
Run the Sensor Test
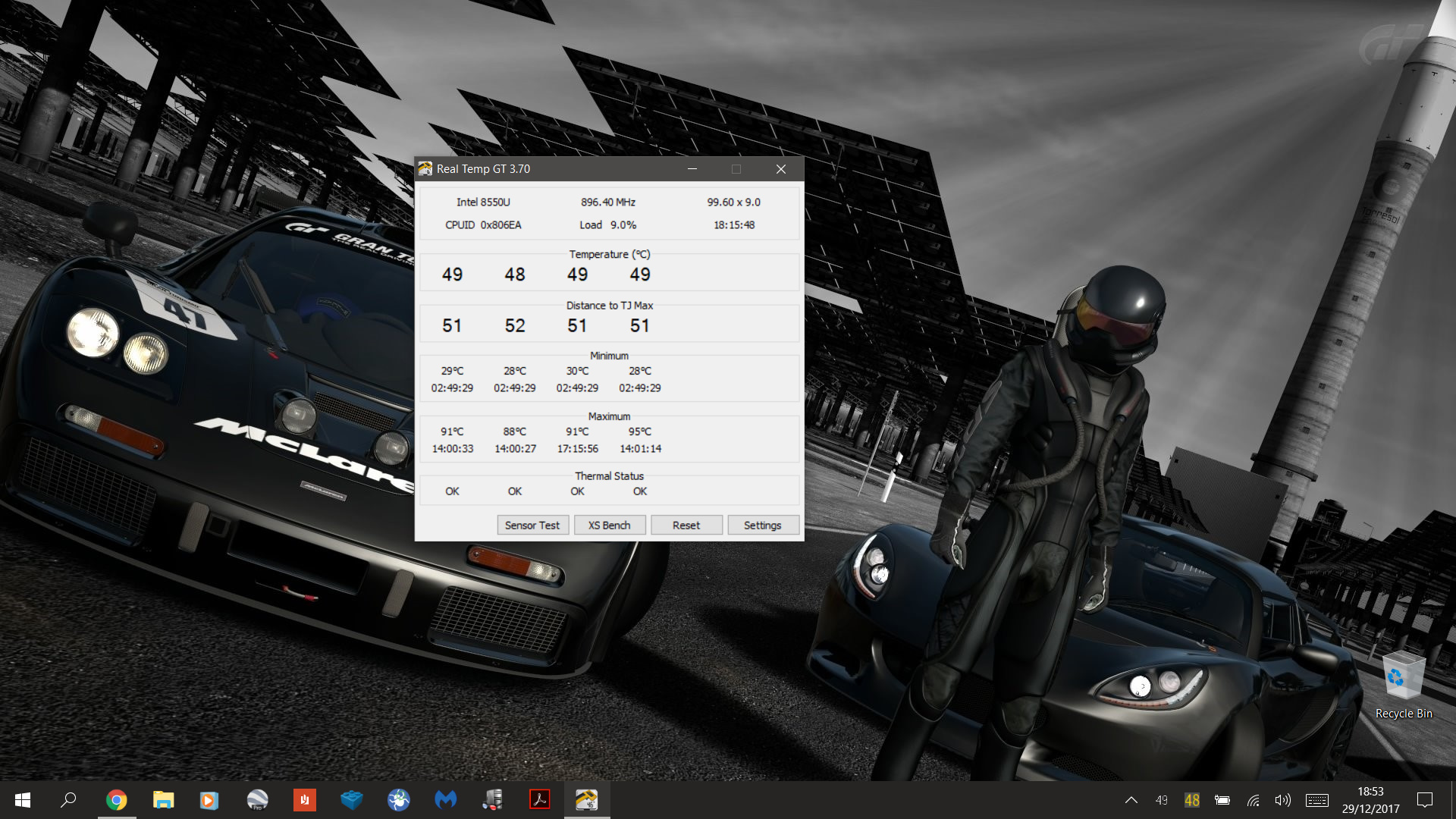[x=532, y=525]
